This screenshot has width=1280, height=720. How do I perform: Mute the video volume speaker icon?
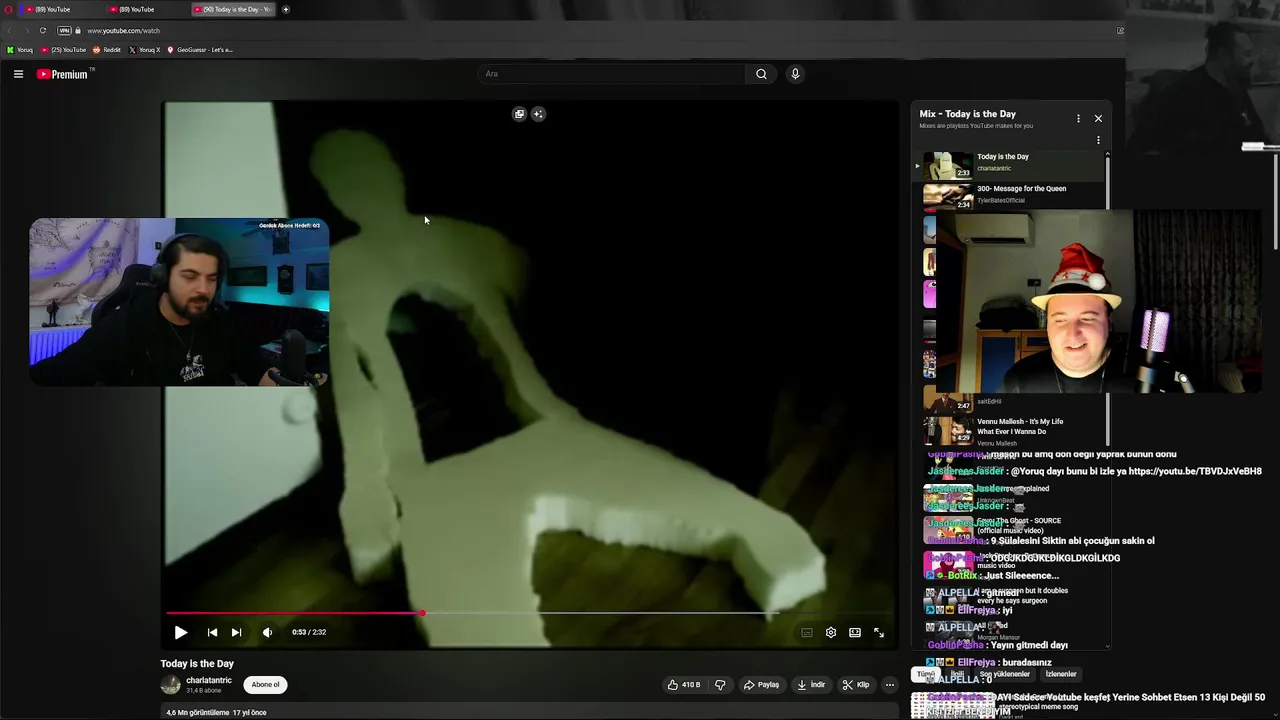(x=267, y=632)
